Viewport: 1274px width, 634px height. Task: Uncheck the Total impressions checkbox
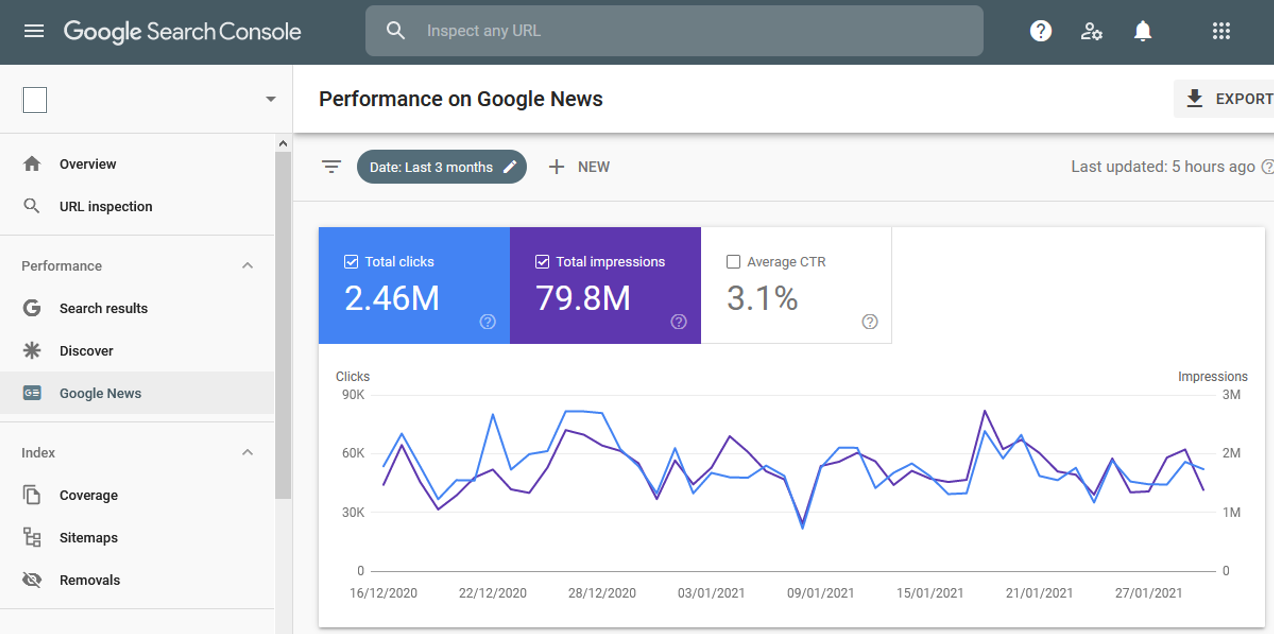pyautogui.click(x=542, y=262)
